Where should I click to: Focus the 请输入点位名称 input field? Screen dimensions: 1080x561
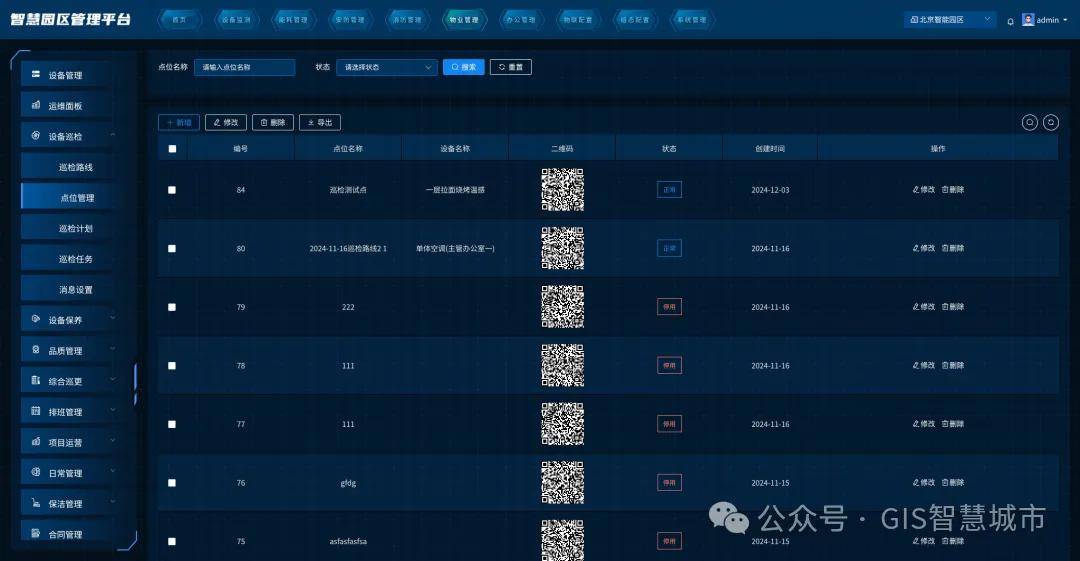[245, 67]
